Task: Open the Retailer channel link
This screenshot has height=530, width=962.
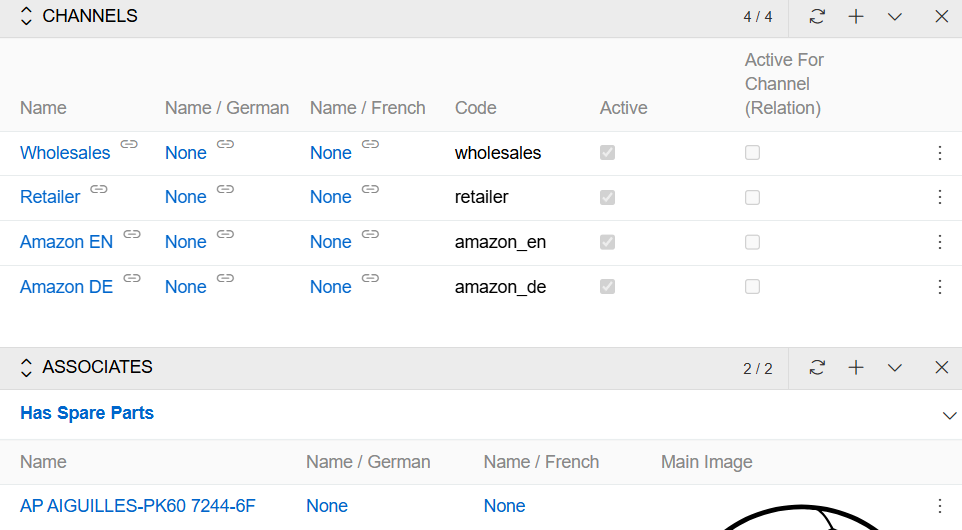Action: tap(50, 197)
